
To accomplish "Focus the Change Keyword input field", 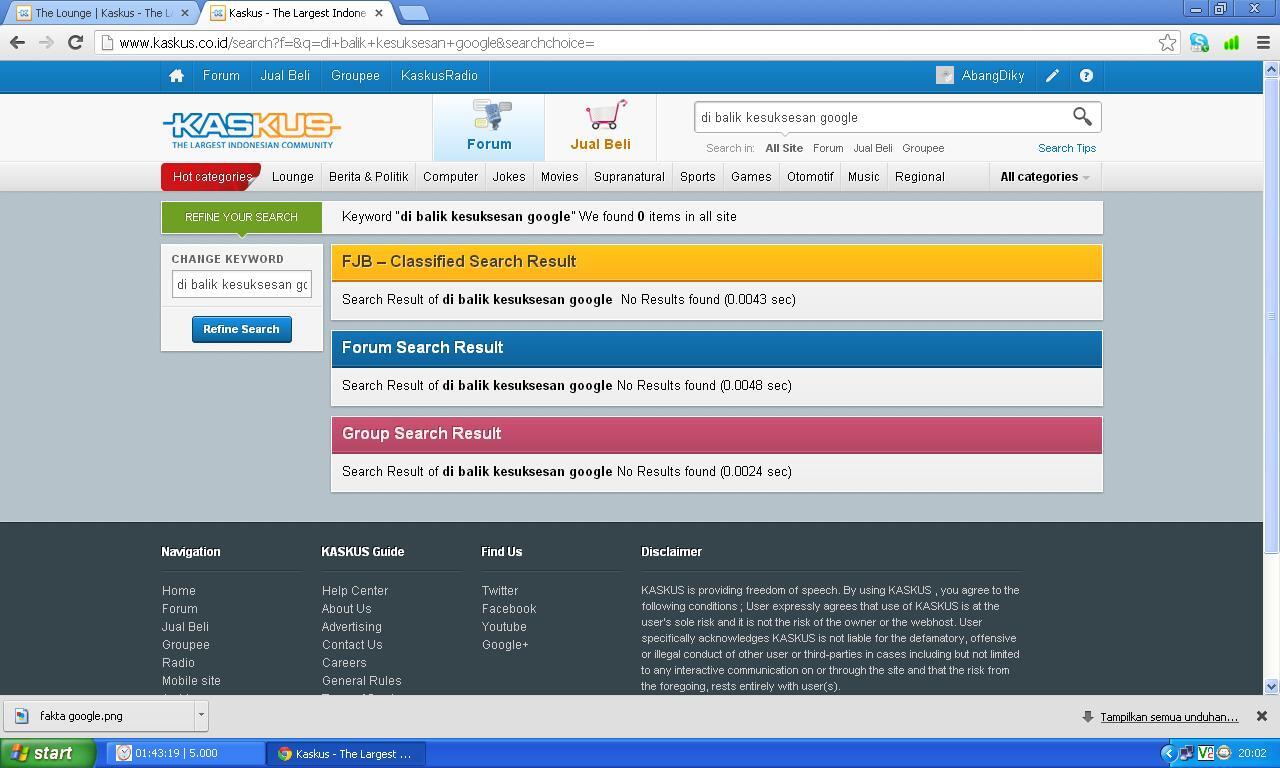I will (241, 284).
